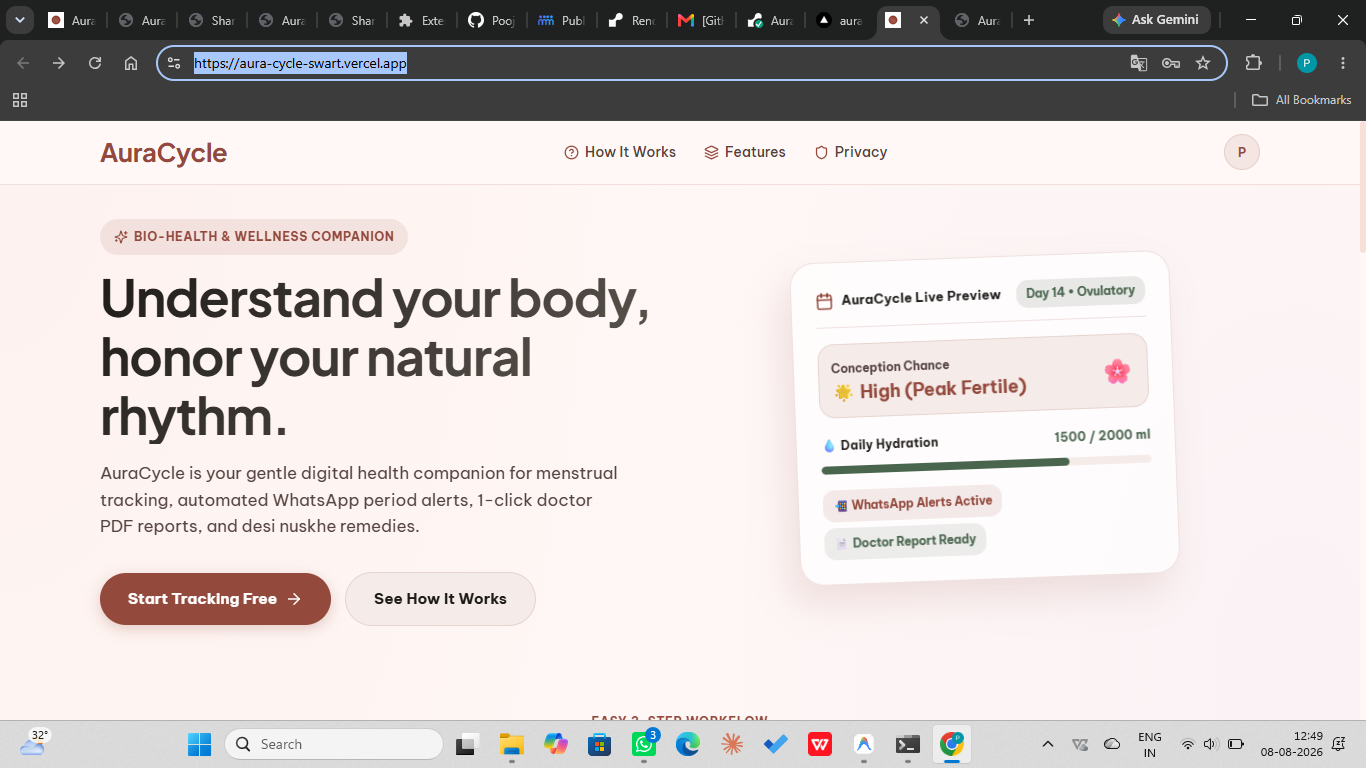Switch to the Gmail [GitH tab
The image size is (1366, 768).
tap(701, 20)
